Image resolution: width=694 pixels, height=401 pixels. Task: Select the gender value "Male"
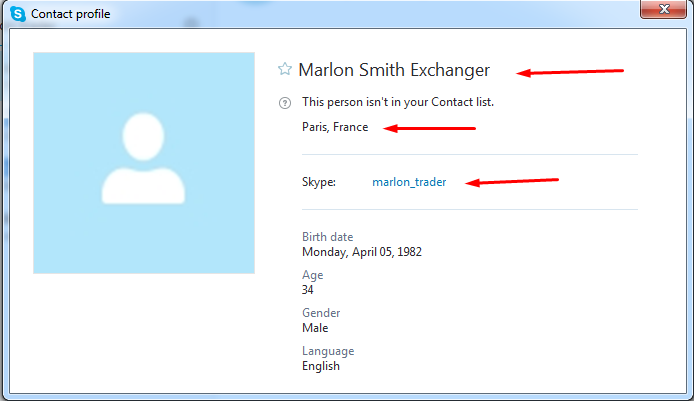[x=315, y=328]
